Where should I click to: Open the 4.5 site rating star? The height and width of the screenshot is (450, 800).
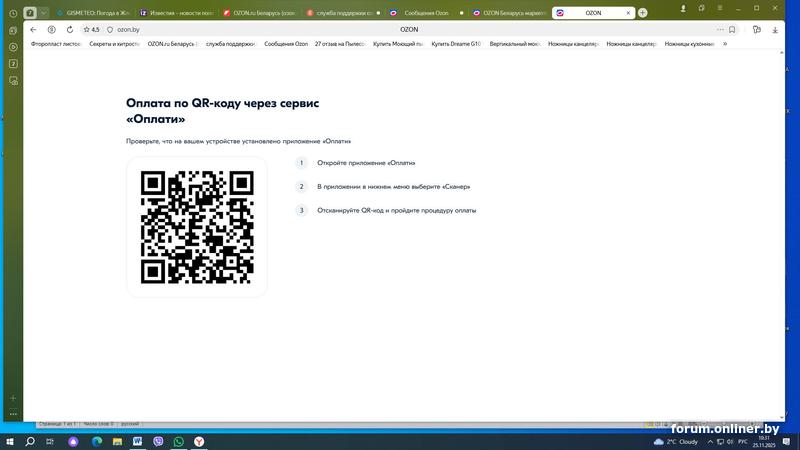(91, 30)
